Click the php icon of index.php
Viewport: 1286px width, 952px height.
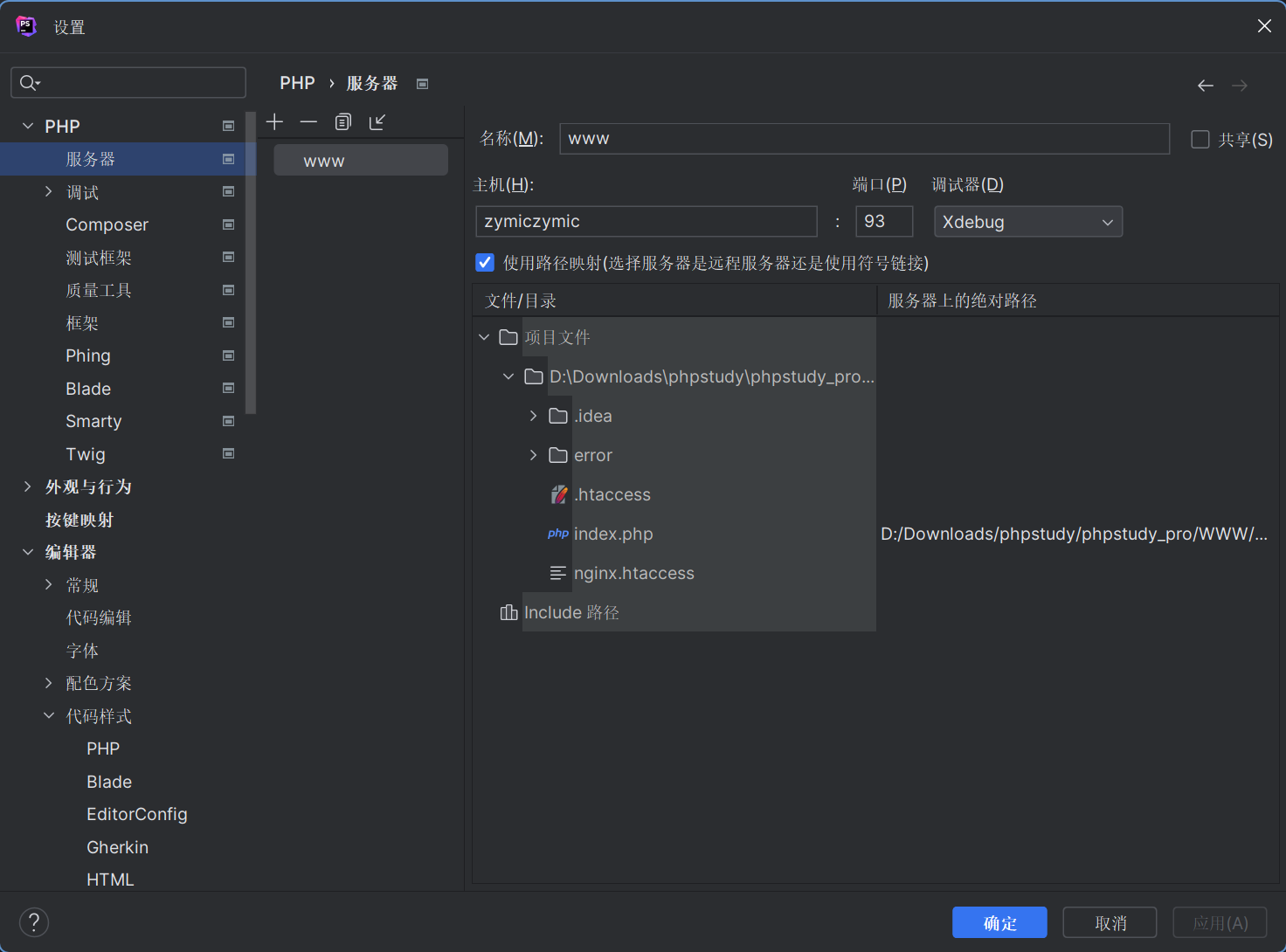[x=558, y=534]
